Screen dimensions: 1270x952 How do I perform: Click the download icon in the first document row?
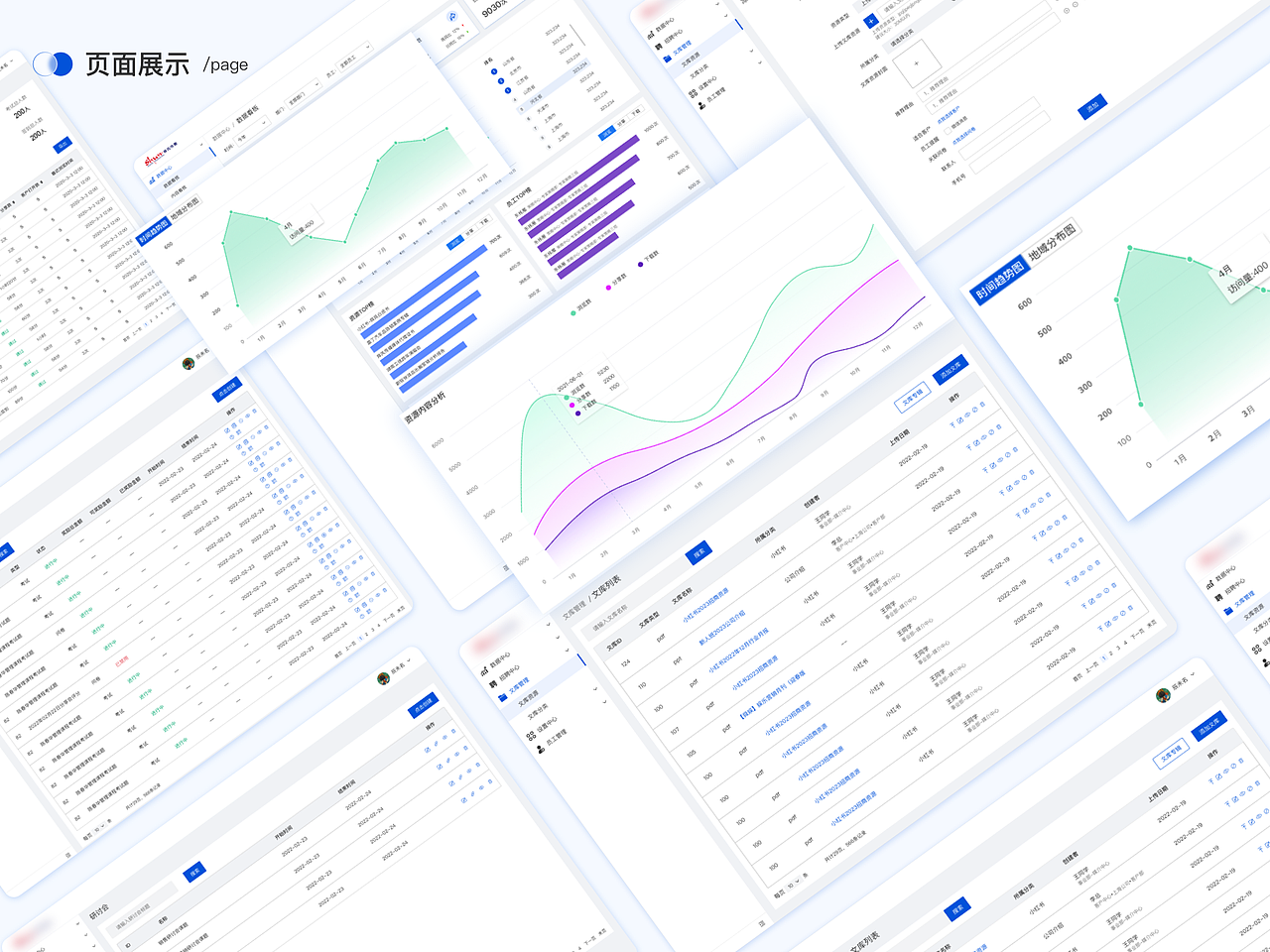pyautogui.click(x=952, y=424)
